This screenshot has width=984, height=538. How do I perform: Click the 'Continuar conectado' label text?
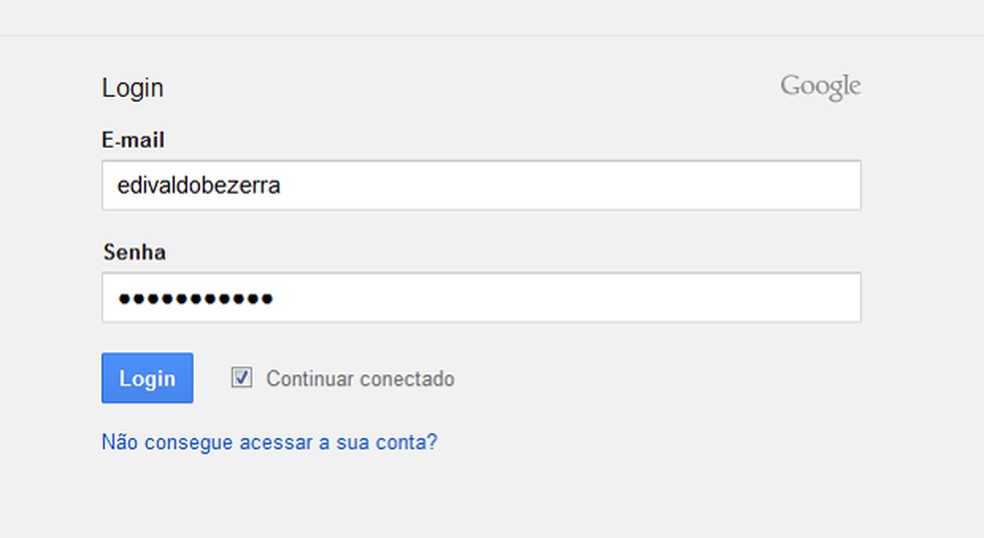tap(360, 379)
